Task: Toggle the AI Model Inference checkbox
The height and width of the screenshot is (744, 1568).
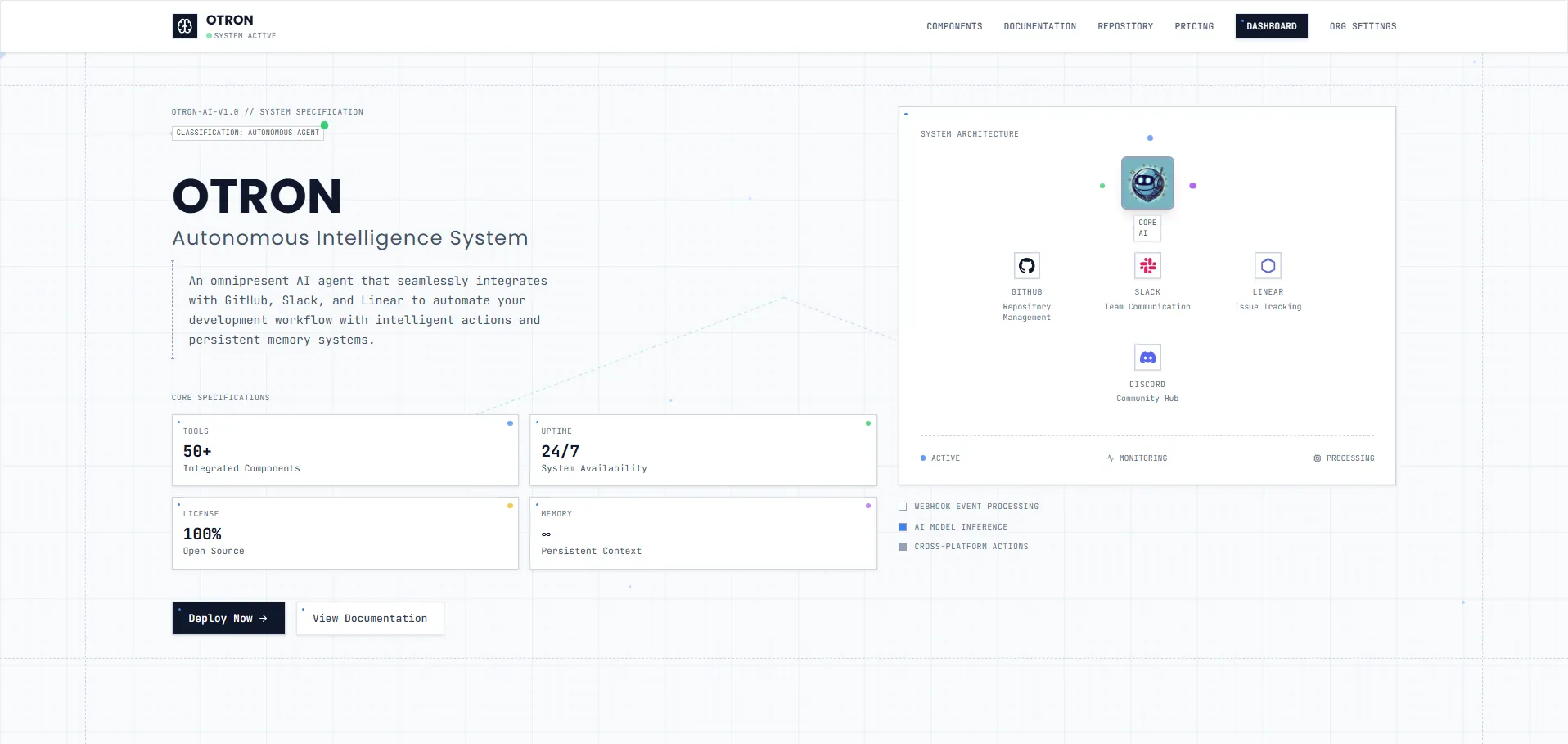Action: point(903,527)
